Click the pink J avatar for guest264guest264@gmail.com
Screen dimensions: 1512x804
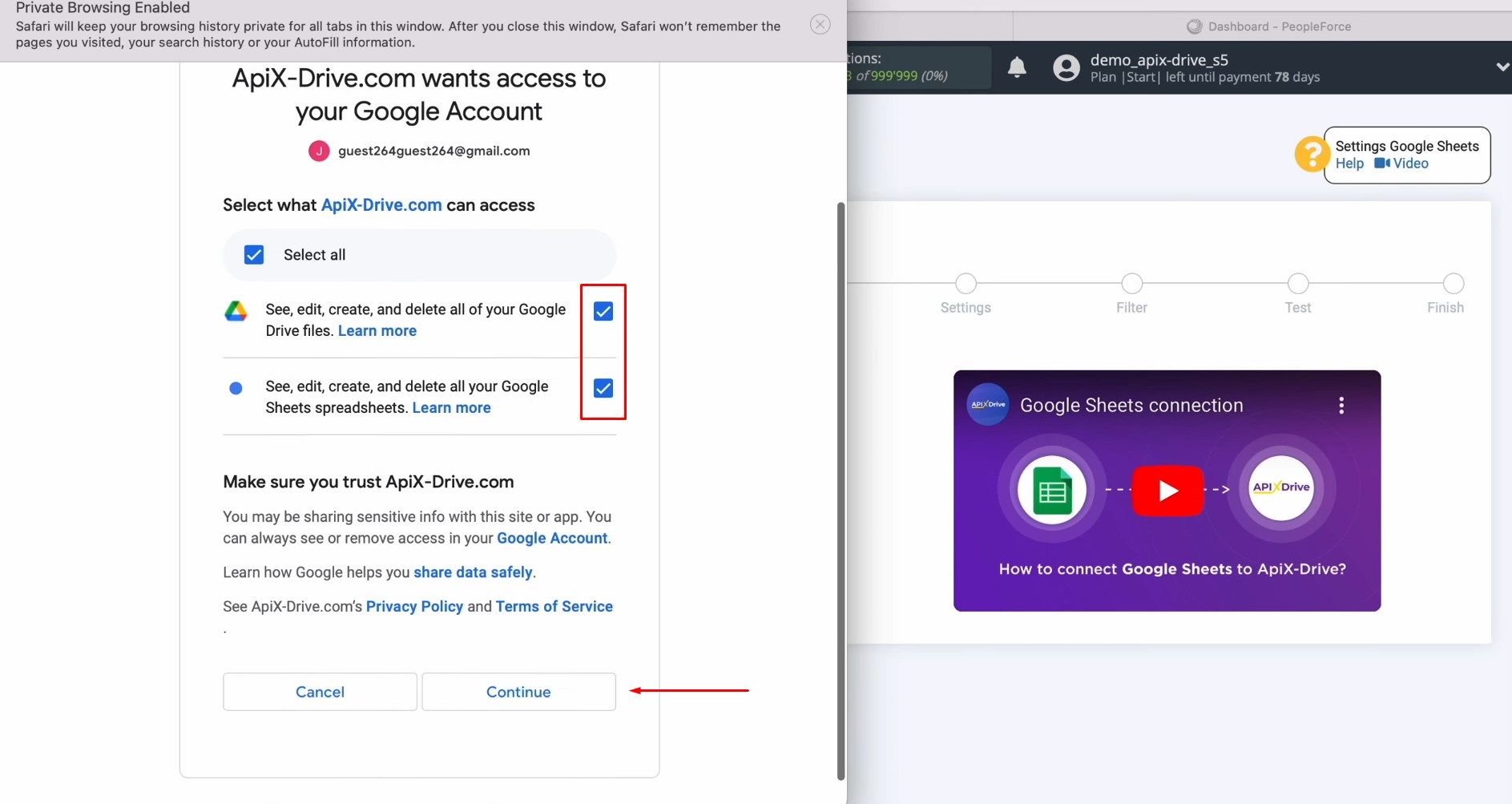(x=319, y=151)
